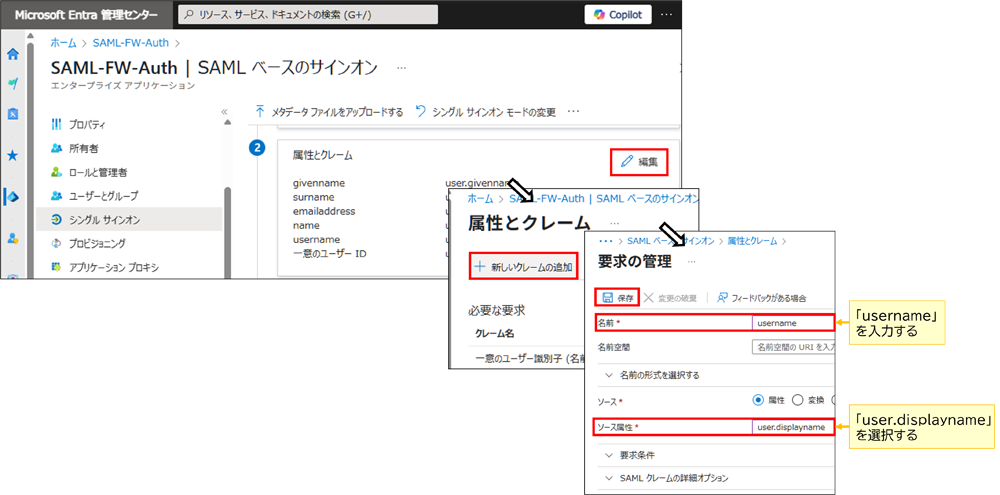This screenshot has width=1000, height=495.
Task: Click the upload arrow icon for metadata file
Action: click(x=260, y=112)
